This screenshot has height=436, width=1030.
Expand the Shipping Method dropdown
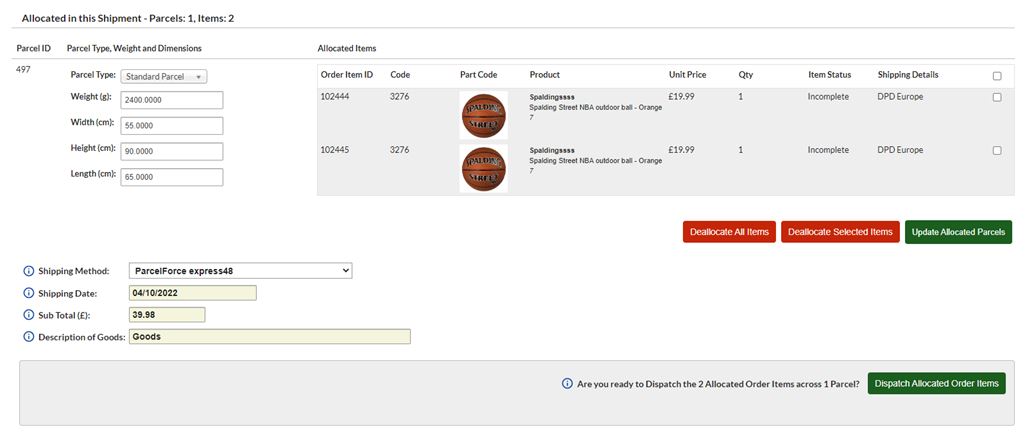pos(240,271)
